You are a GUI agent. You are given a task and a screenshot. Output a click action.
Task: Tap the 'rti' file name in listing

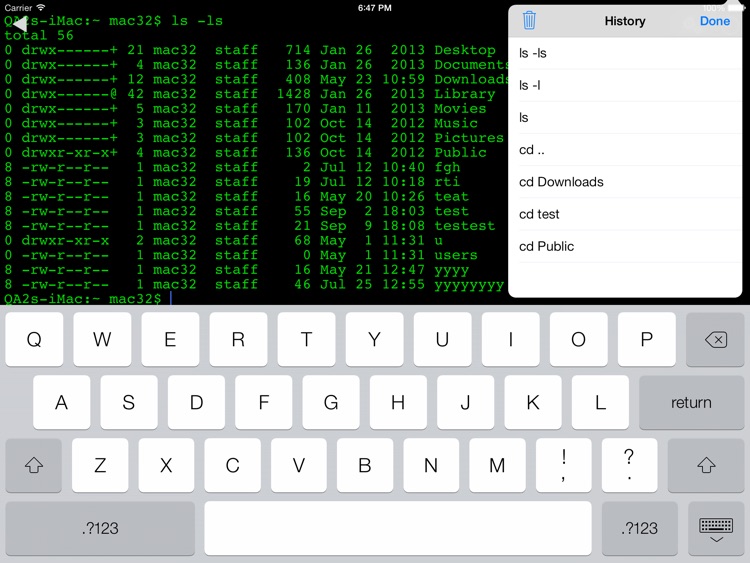tap(447, 182)
